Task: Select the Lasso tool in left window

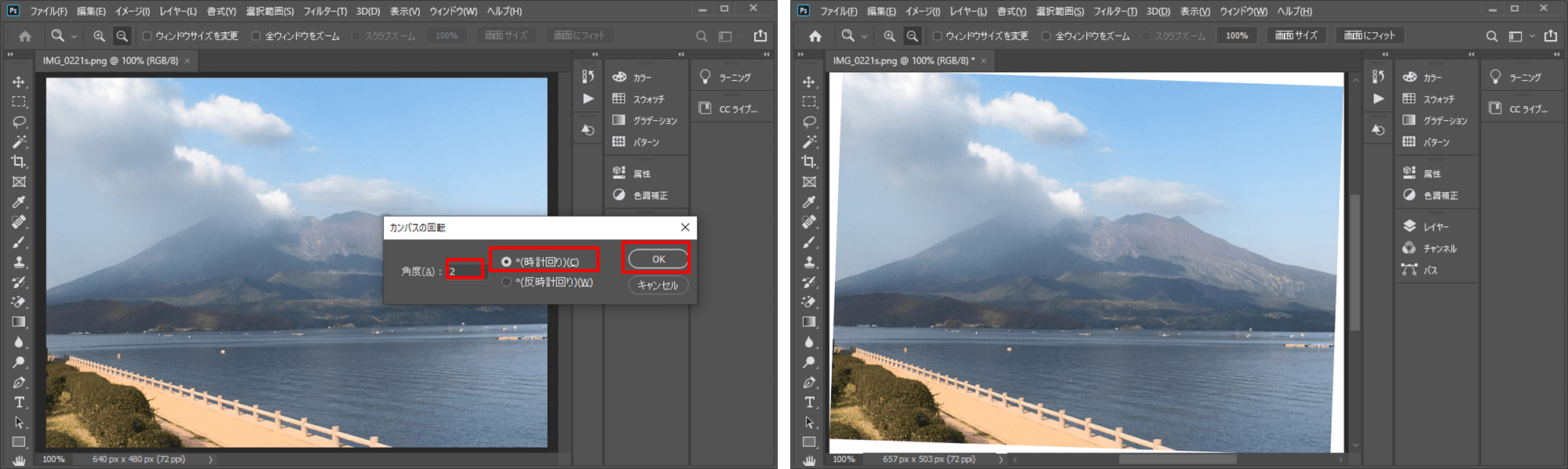Action: (19, 122)
